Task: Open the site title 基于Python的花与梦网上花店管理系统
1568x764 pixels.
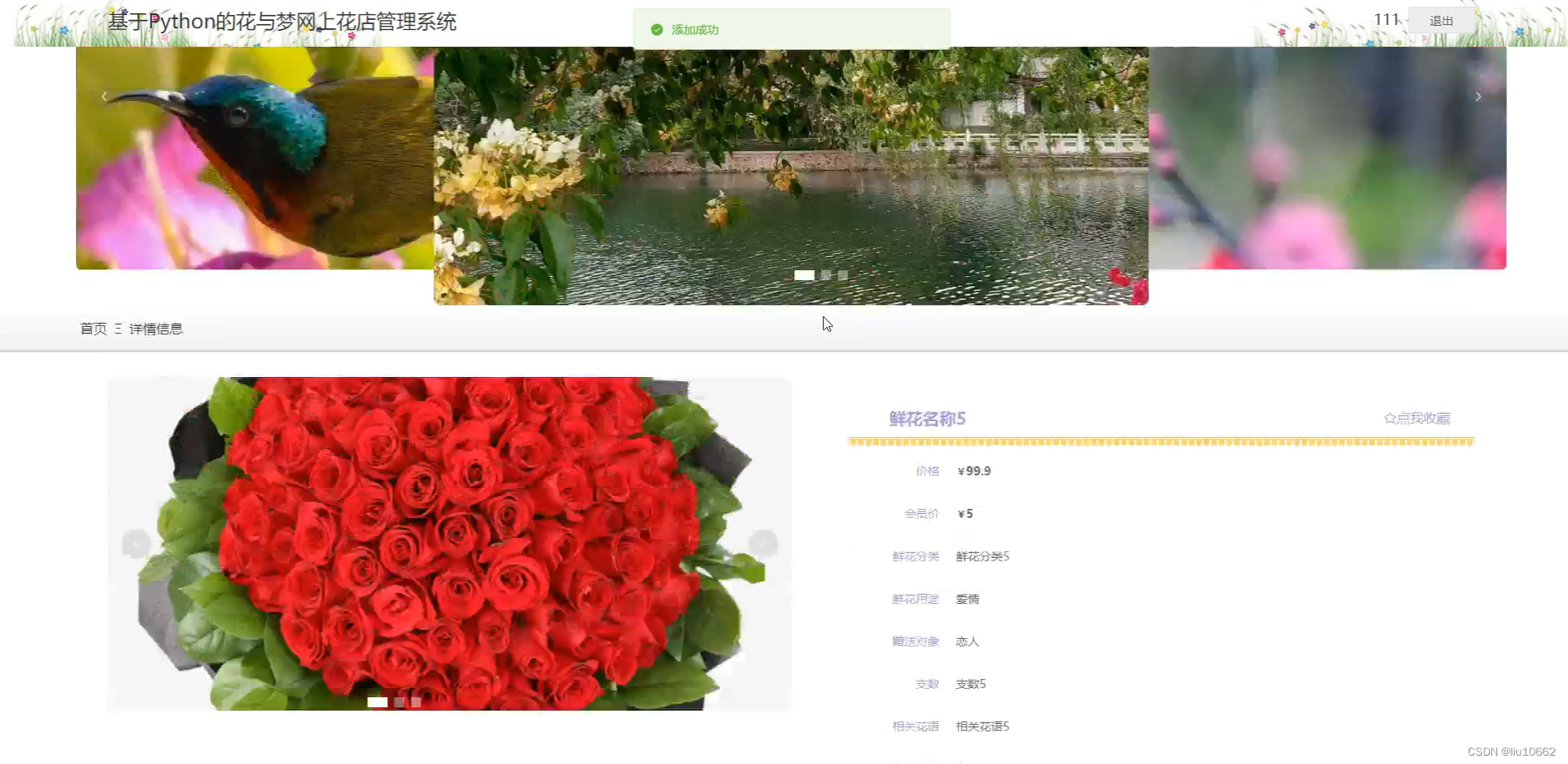Action: (280, 22)
